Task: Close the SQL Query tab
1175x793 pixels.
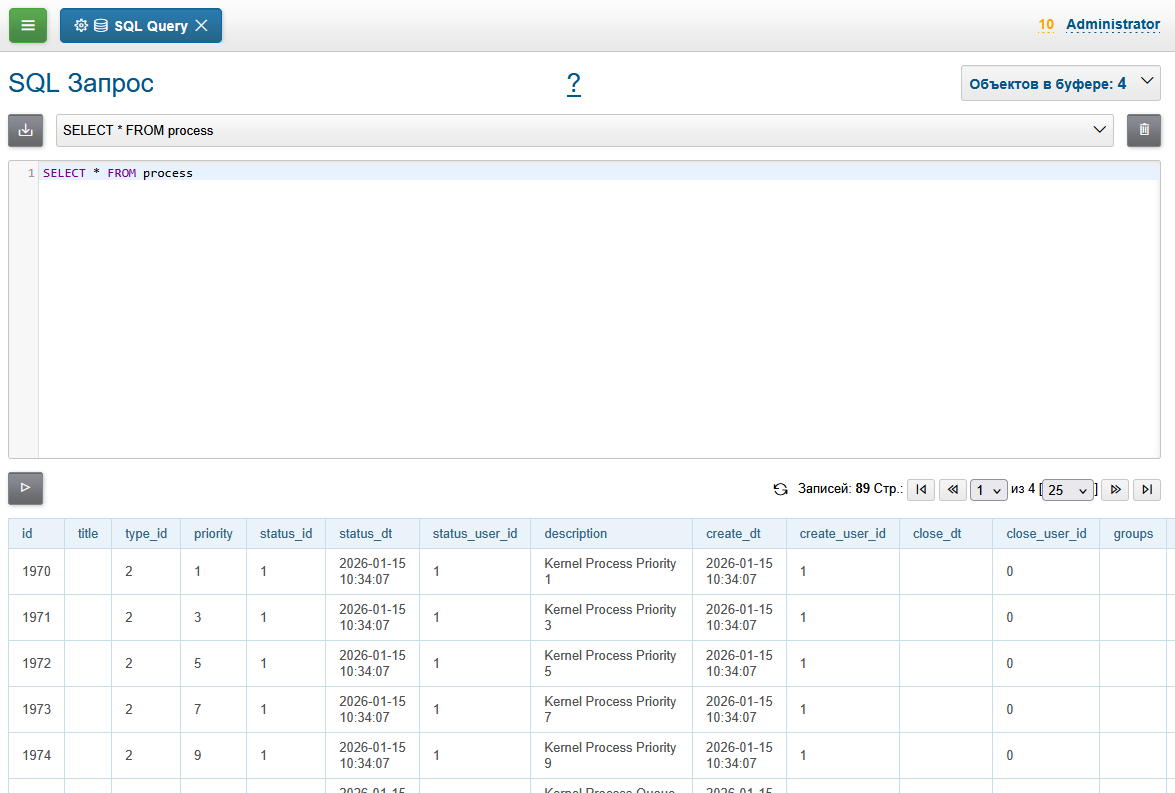Action: [202, 26]
